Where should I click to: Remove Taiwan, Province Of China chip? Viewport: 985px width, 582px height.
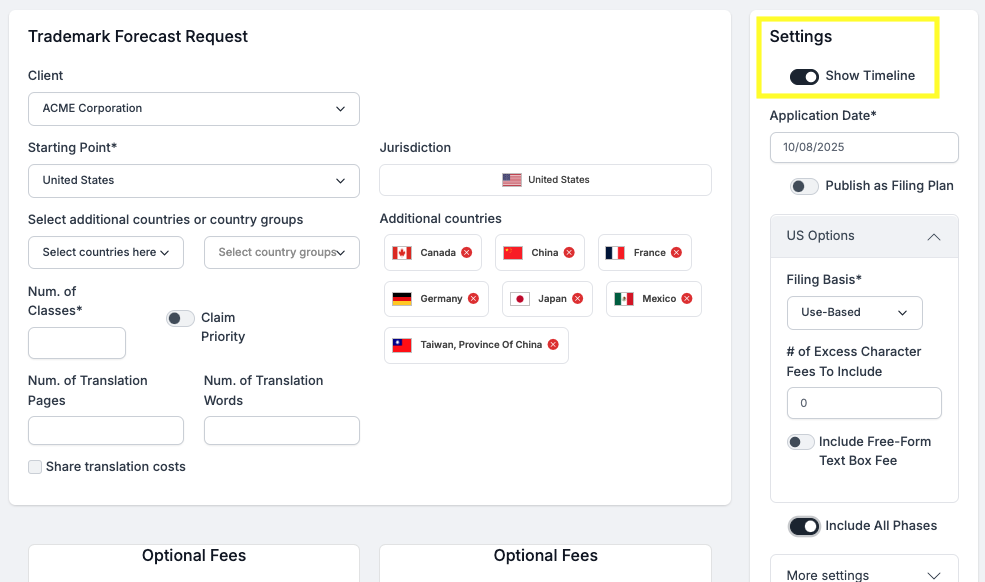click(x=553, y=345)
